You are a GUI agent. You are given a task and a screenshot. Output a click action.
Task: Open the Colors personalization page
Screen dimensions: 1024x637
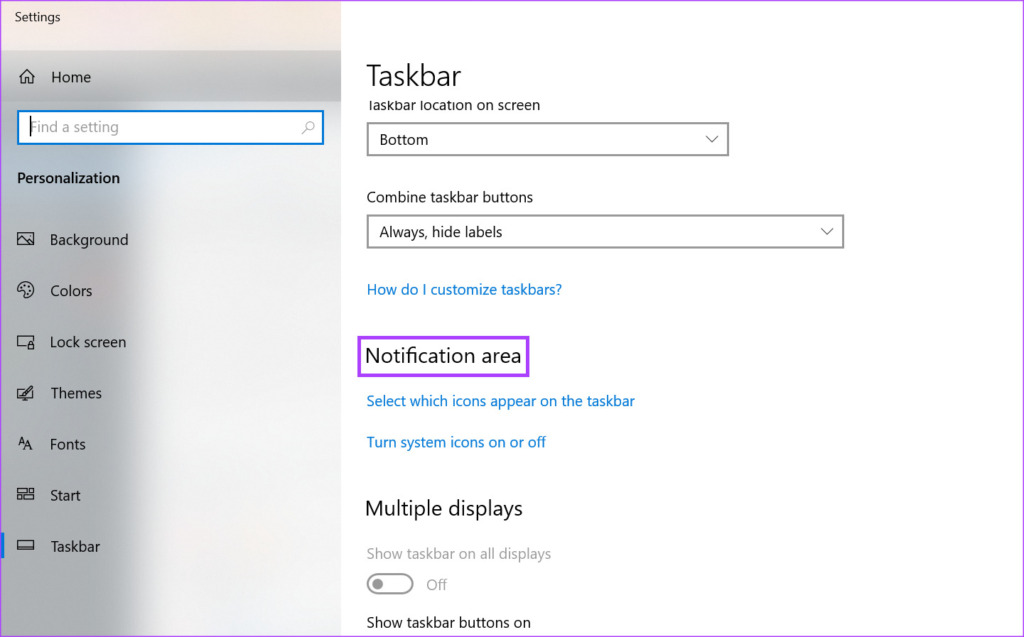click(27, 291)
